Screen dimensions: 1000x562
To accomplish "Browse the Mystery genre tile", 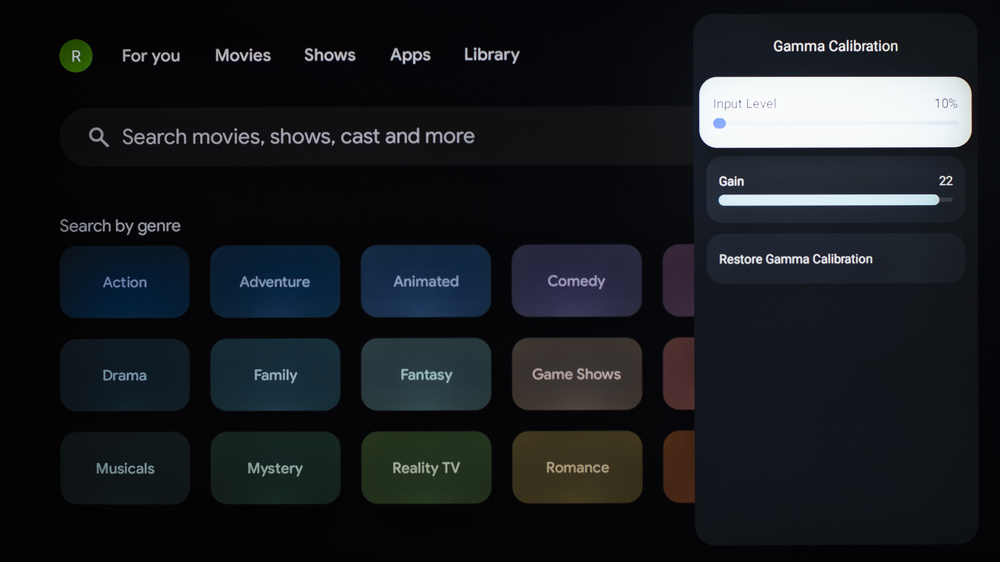I will tap(275, 468).
